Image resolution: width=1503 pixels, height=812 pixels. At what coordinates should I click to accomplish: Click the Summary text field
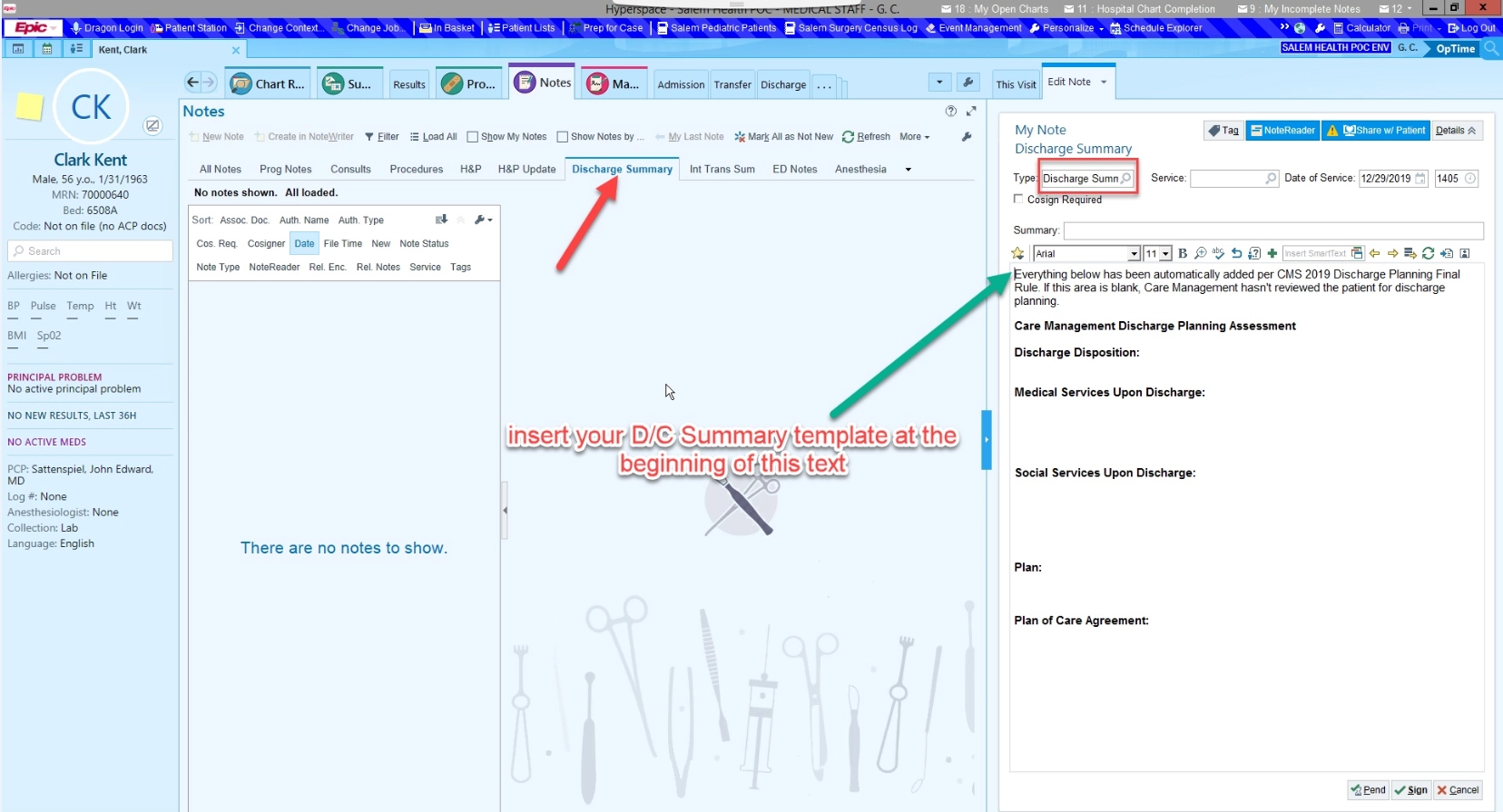point(1272,230)
